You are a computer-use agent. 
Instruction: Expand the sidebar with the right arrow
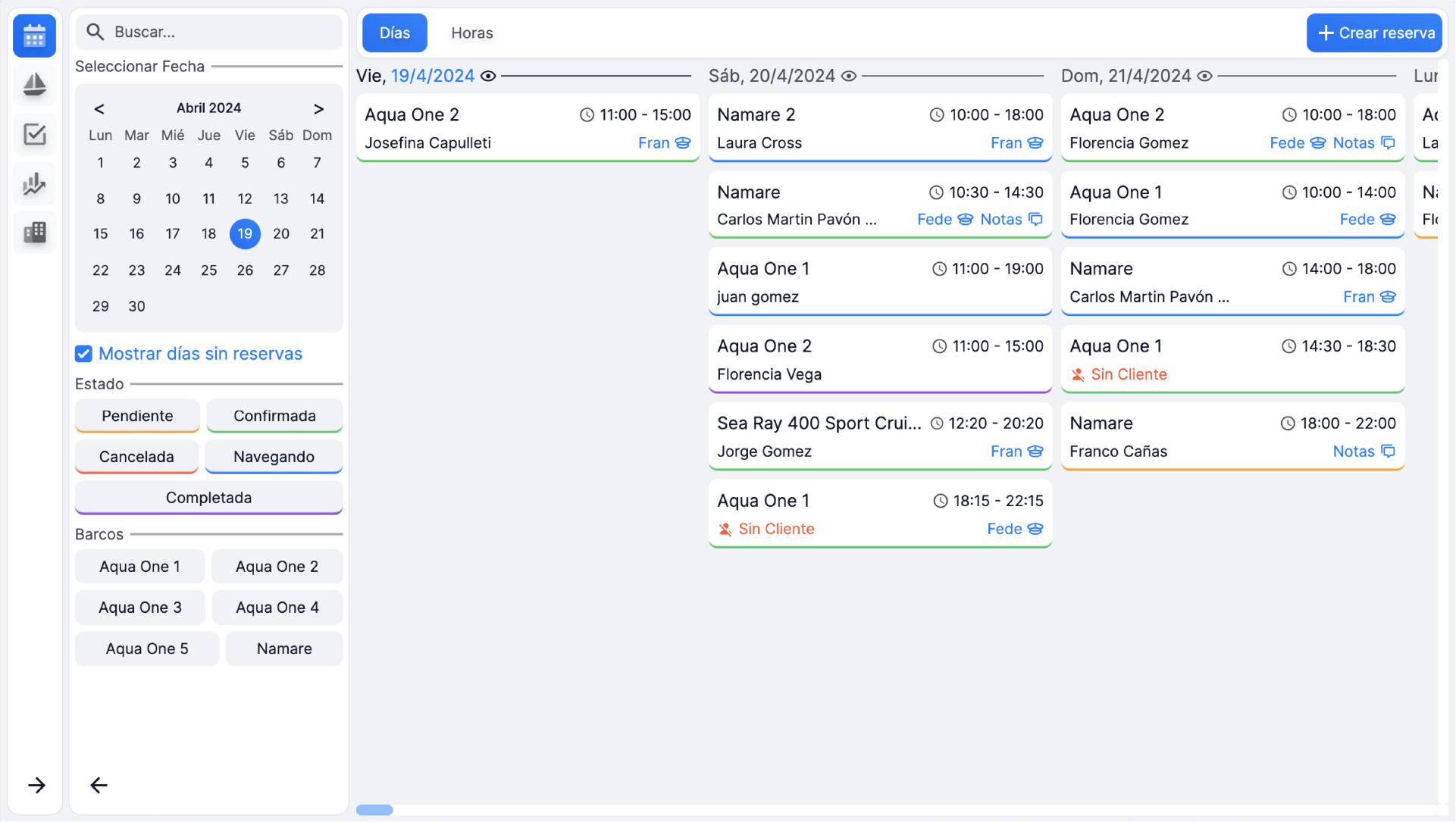click(36, 785)
